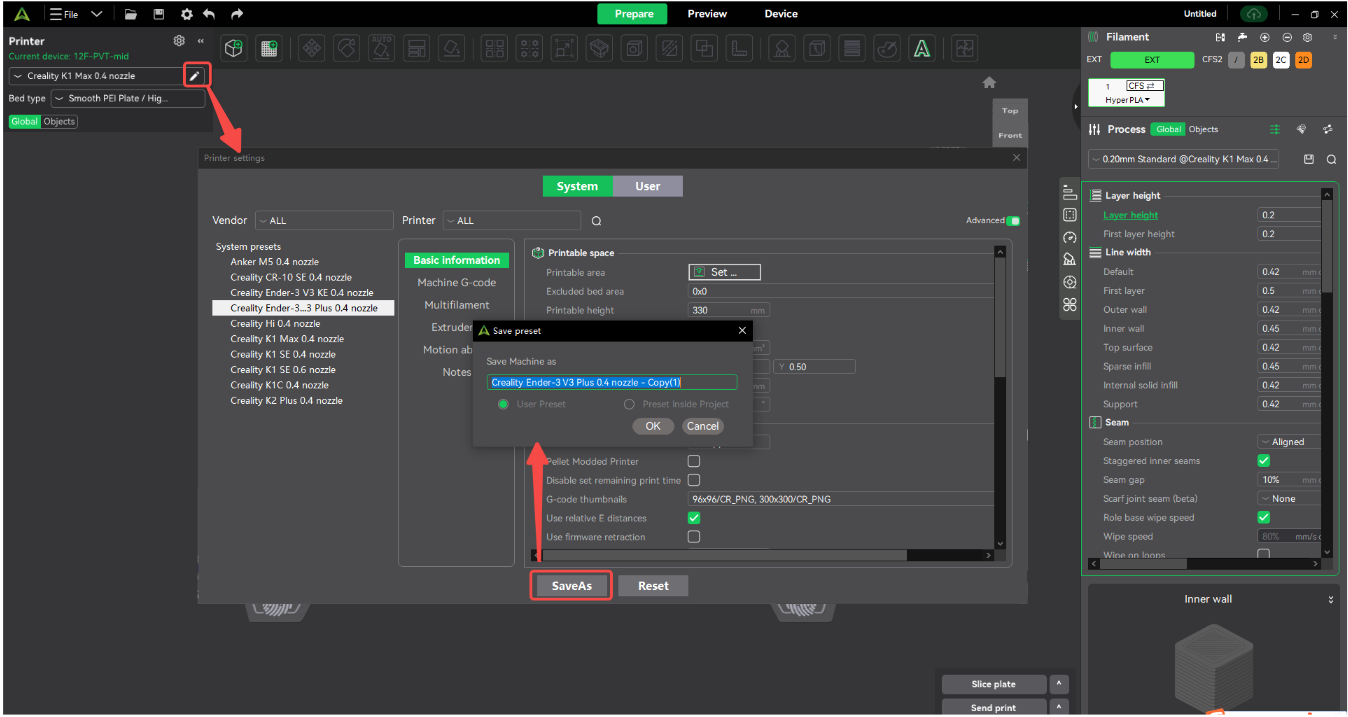Open printer panel settings gear
1348x717 pixels.
179,41
